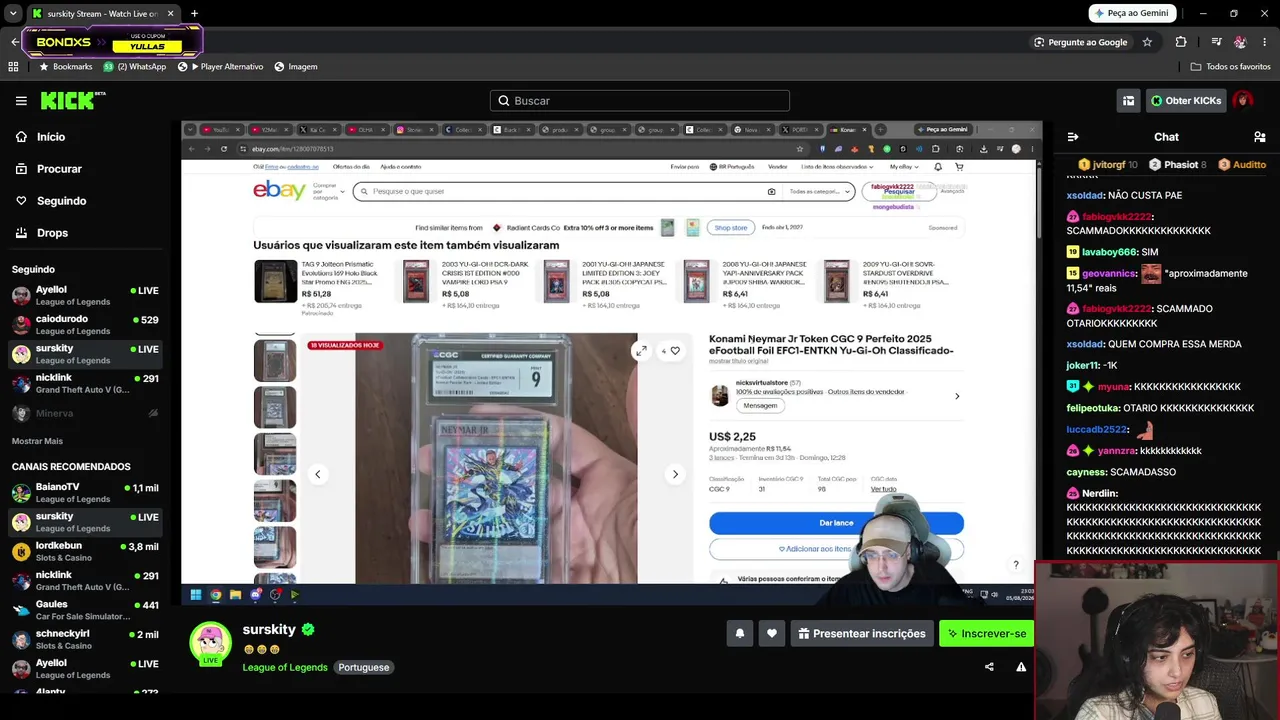
Task: Open lordkebun Slots & Casino channel
Action: 85,552
